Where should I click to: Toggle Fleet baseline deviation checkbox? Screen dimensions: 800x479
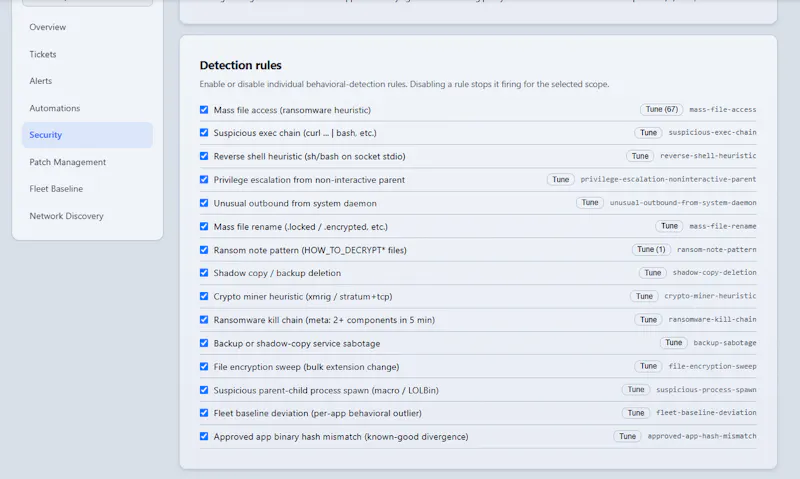[x=204, y=413]
